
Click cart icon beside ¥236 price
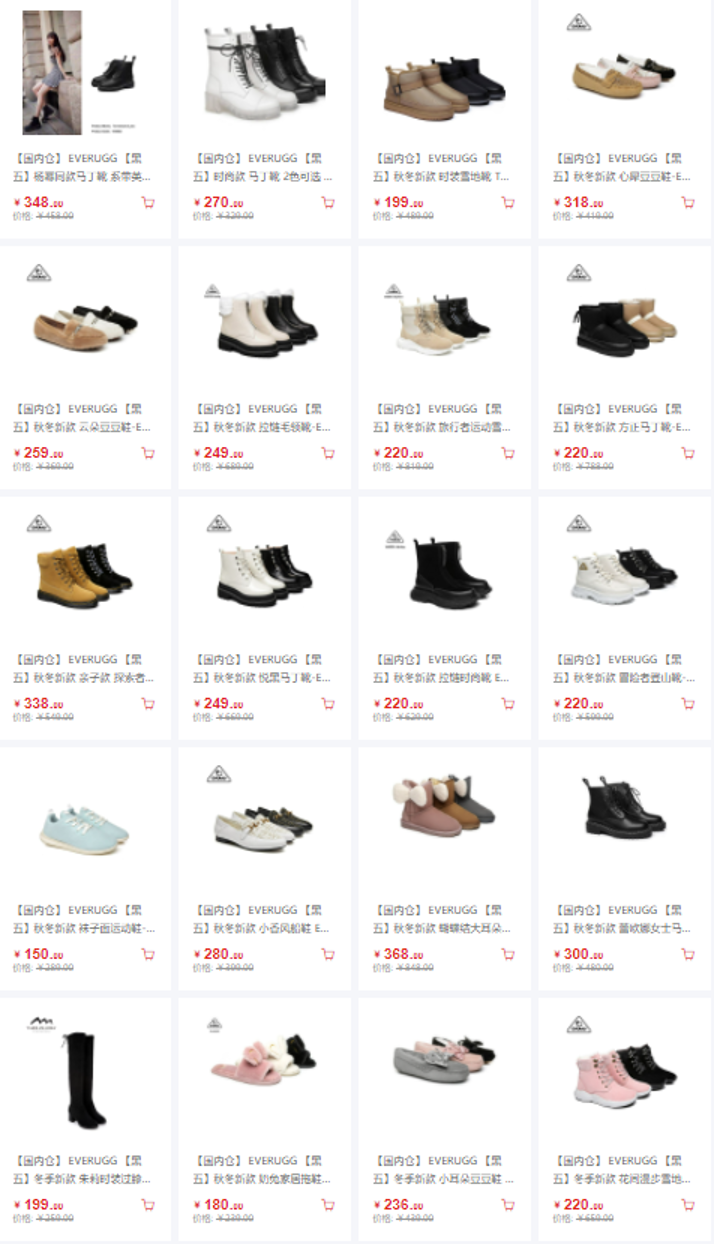508,1205
